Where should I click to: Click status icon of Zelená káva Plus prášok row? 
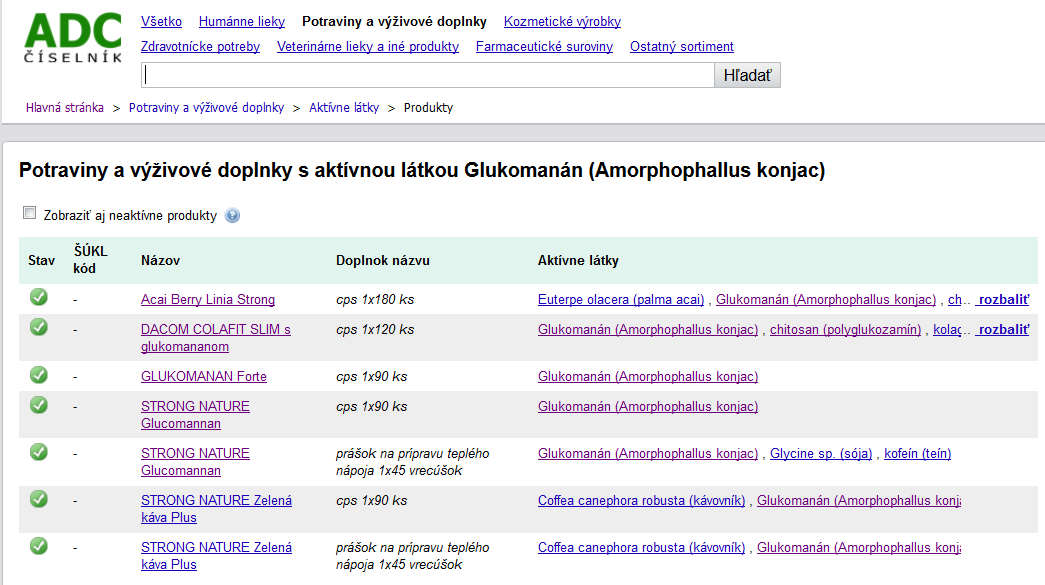[39, 546]
